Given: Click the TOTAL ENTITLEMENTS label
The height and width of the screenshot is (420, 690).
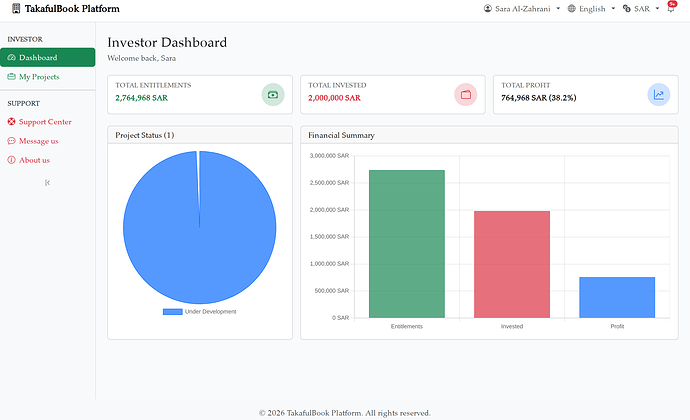Looking at the screenshot, I should tap(153, 85).
